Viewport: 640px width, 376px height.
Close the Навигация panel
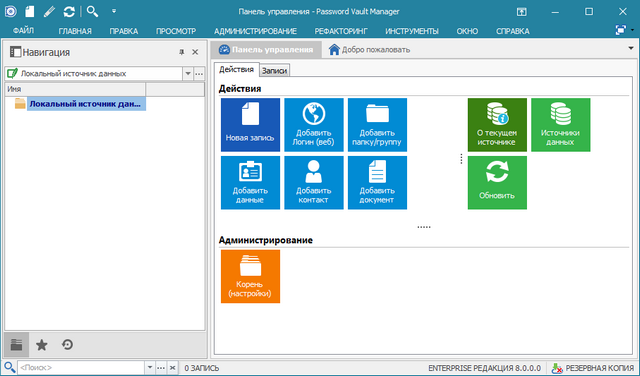pyautogui.click(x=195, y=52)
